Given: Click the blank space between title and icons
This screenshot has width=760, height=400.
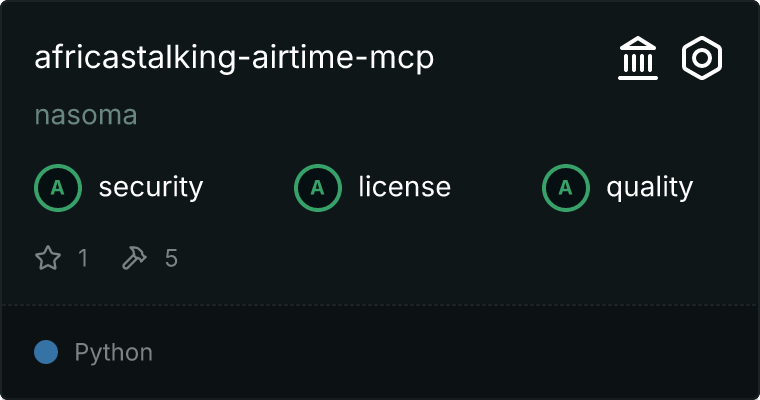Looking at the screenshot, I should tap(526, 58).
